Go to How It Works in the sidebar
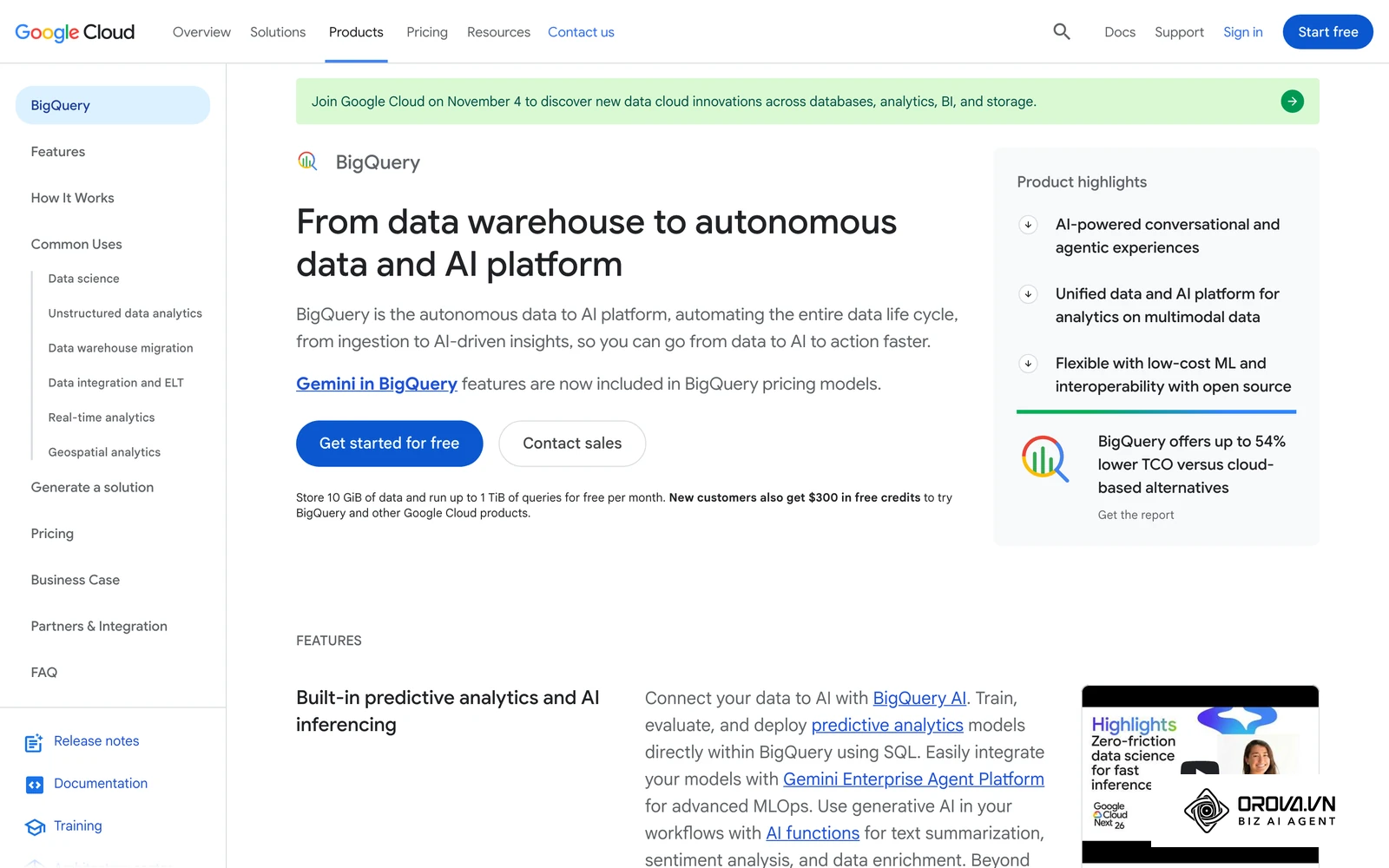The height and width of the screenshot is (868, 1389). (73, 198)
